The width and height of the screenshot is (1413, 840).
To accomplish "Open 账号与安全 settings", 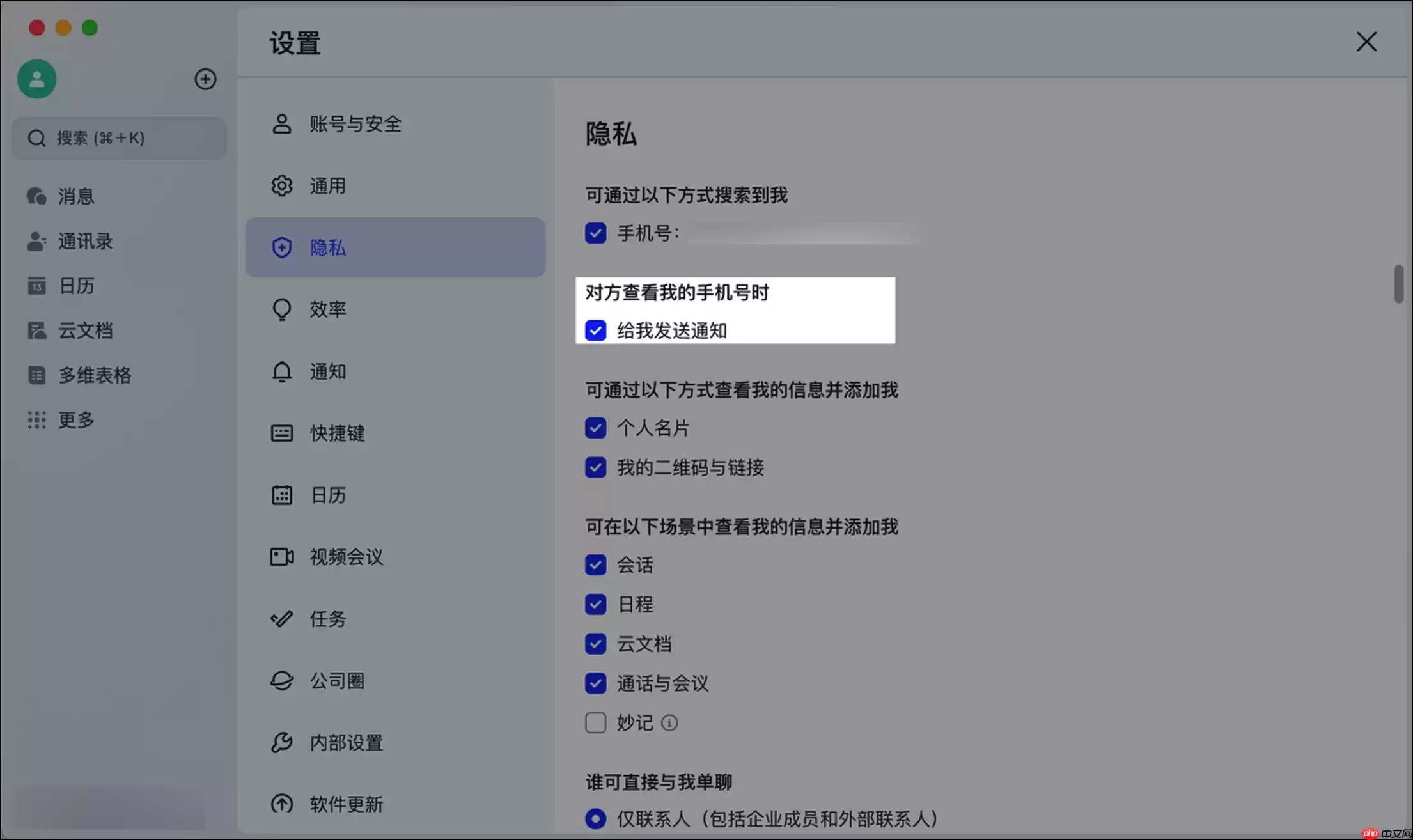I will (x=354, y=124).
